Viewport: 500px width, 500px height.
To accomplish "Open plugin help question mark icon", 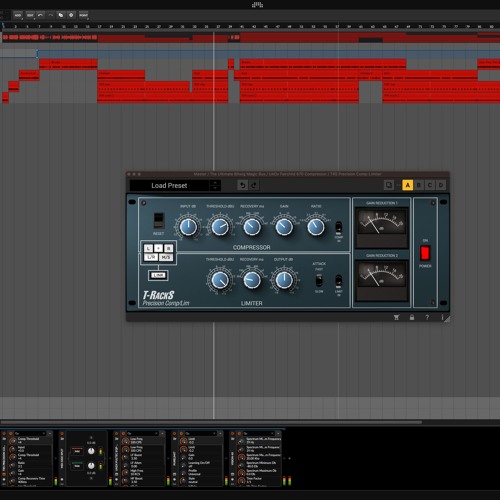I will (x=427, y=317).
